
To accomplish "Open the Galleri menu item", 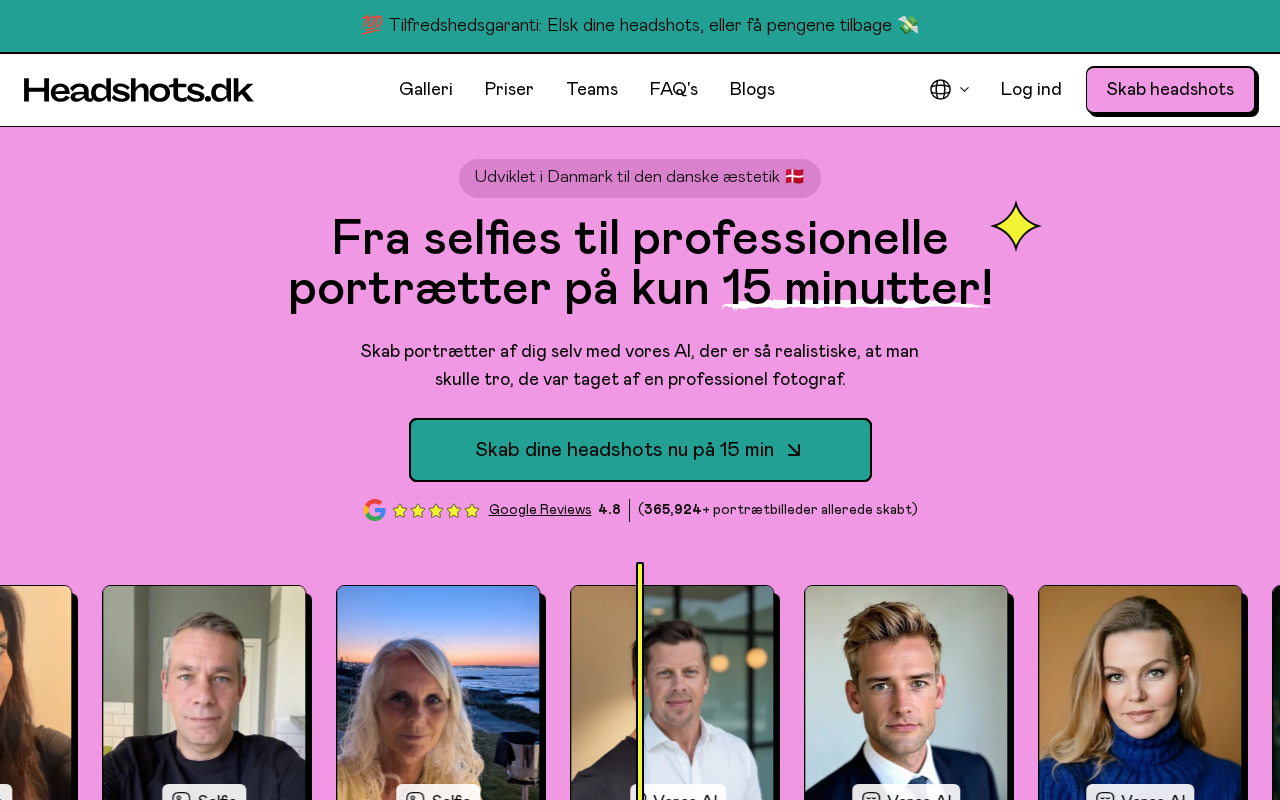I will tap(426, 90).
